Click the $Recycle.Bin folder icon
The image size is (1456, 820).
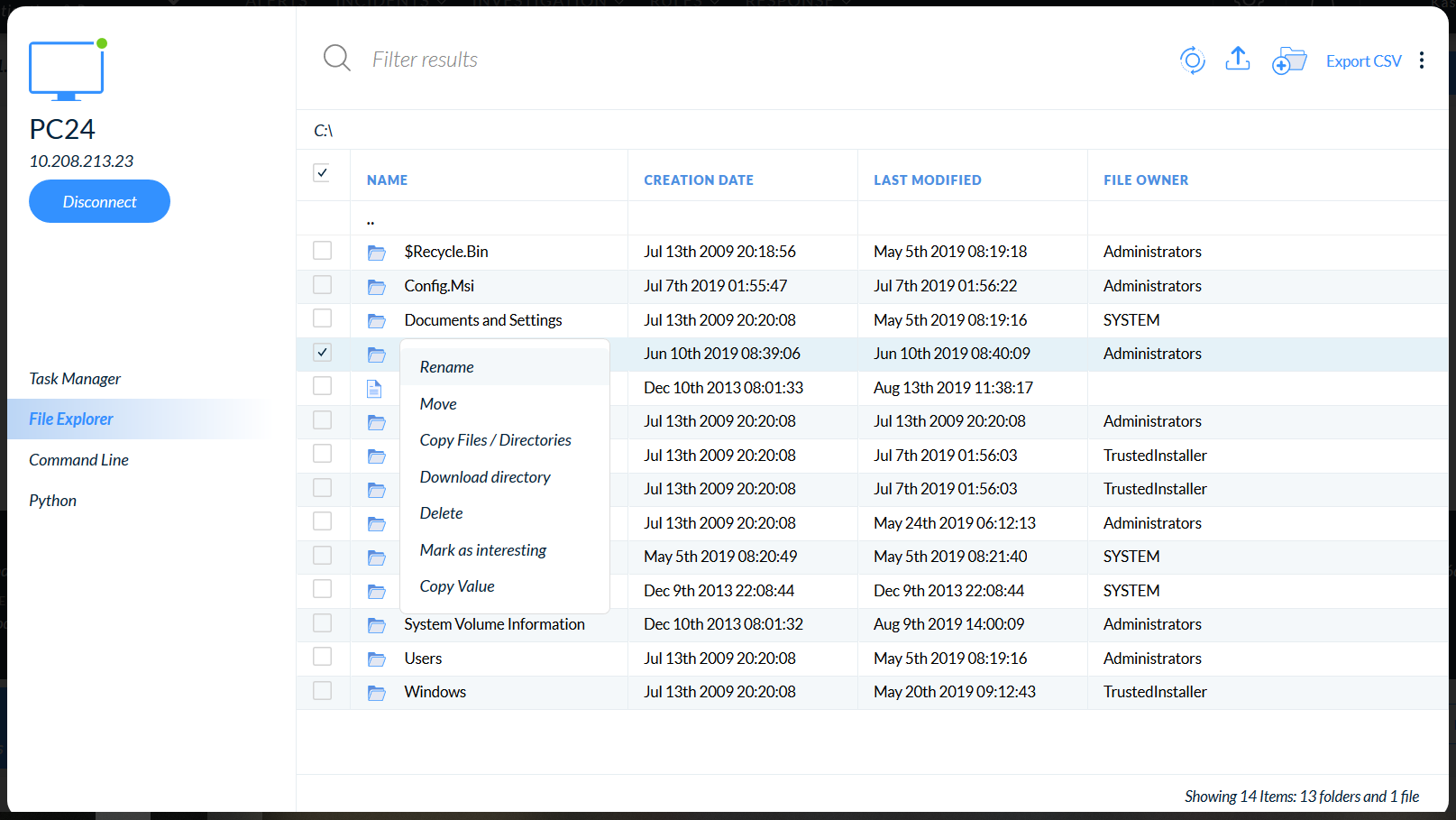pyautogui.click(x=377, y=253)
